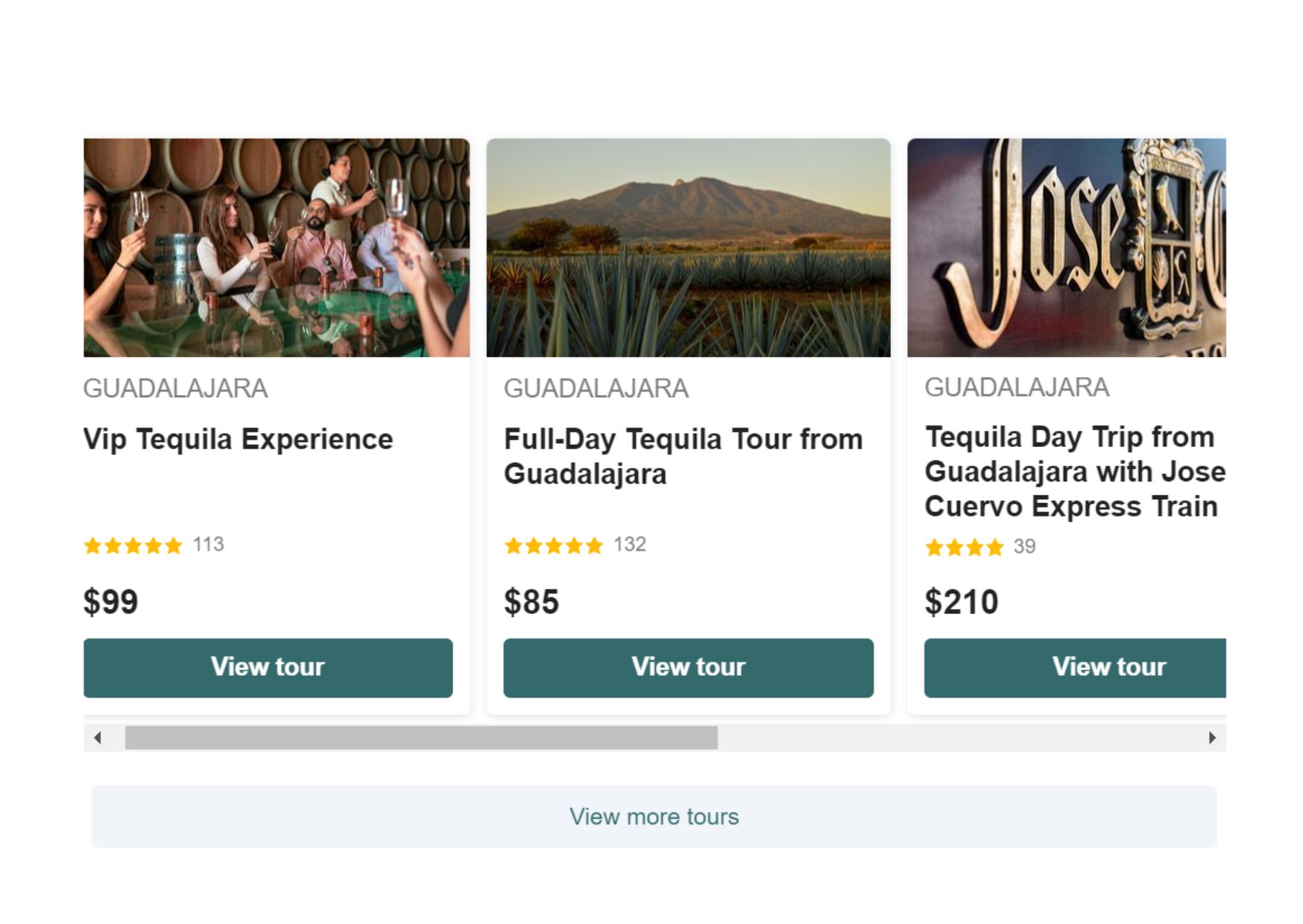Screen dimensions: 1303x924
Task: Click Full-Day Tequila Tour from Guadalajara title
Action: (683, 456)
